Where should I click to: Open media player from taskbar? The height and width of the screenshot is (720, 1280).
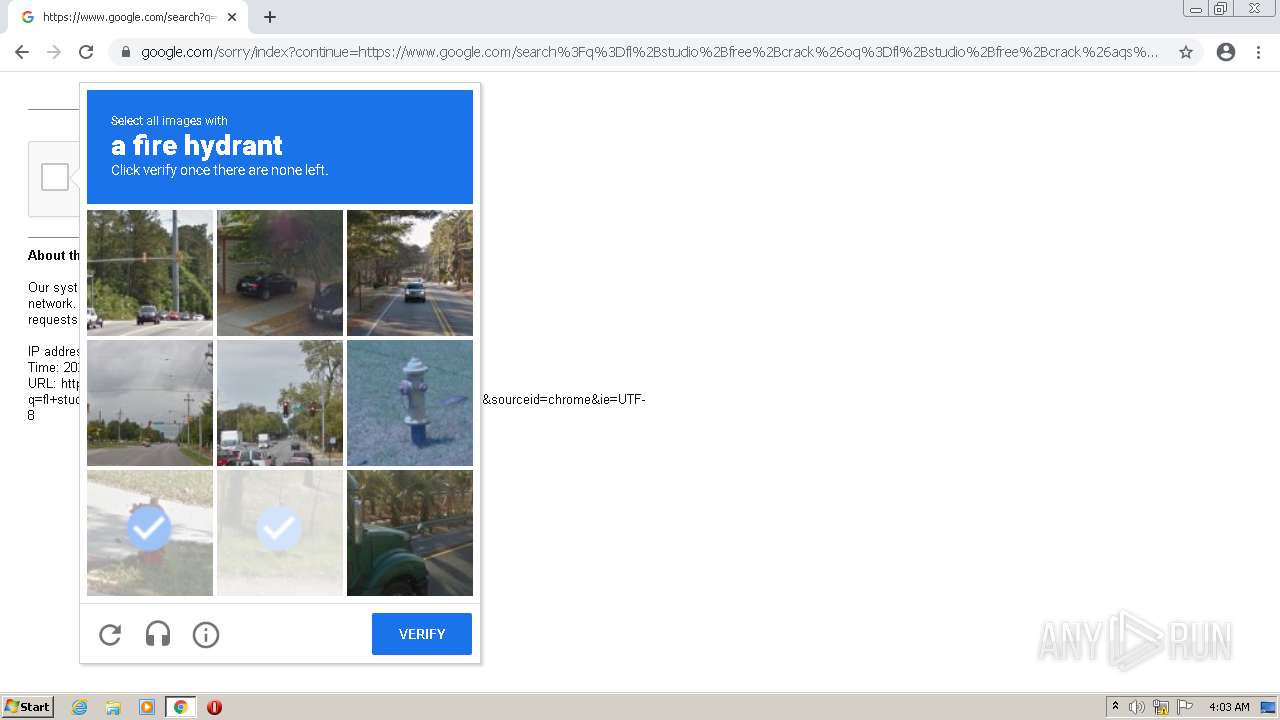coord(147,707)
